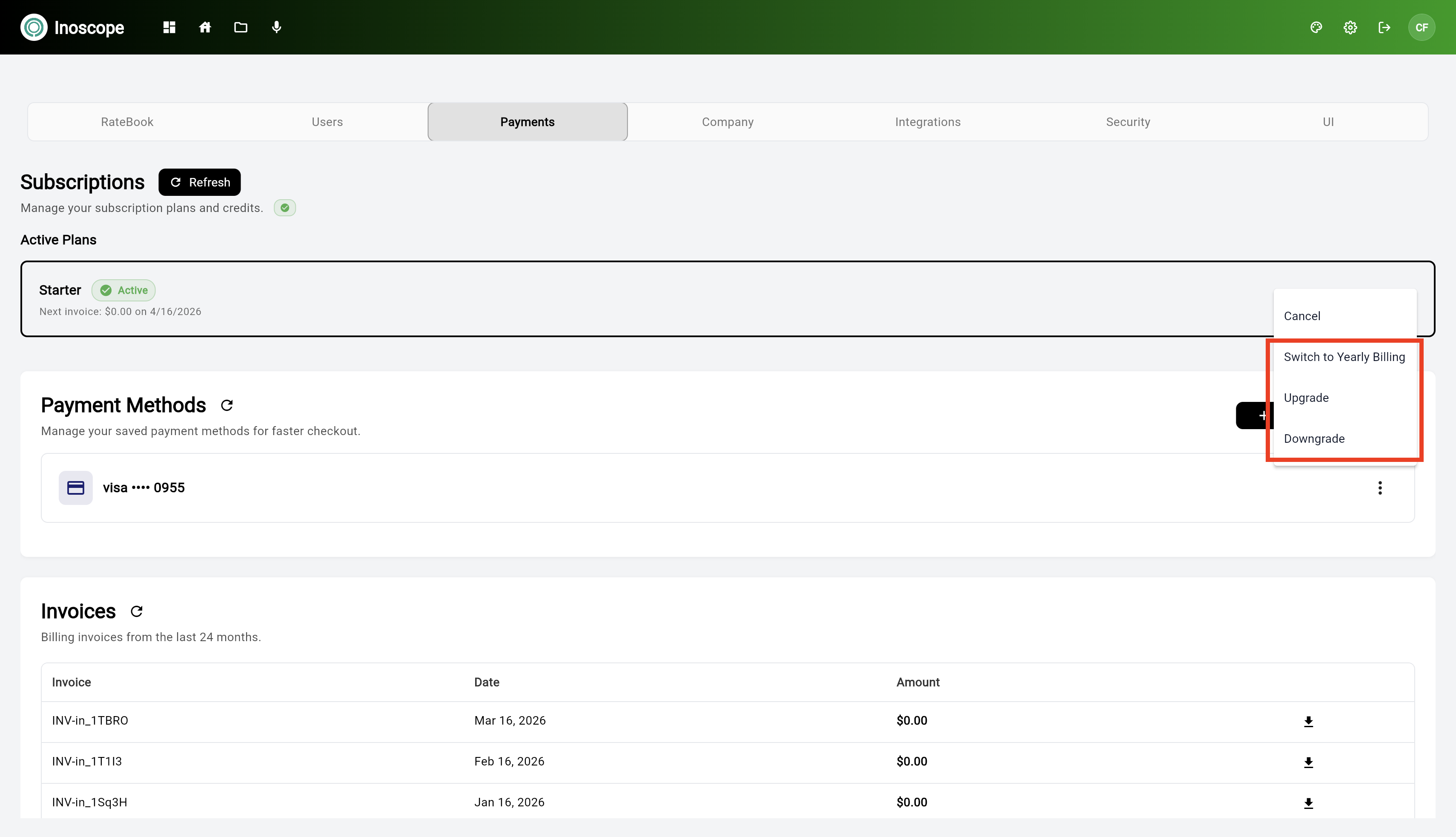The width and height of the screenshot is (1456, 837).
Task: Open the theme palette picker
Action: (1316, 27)
